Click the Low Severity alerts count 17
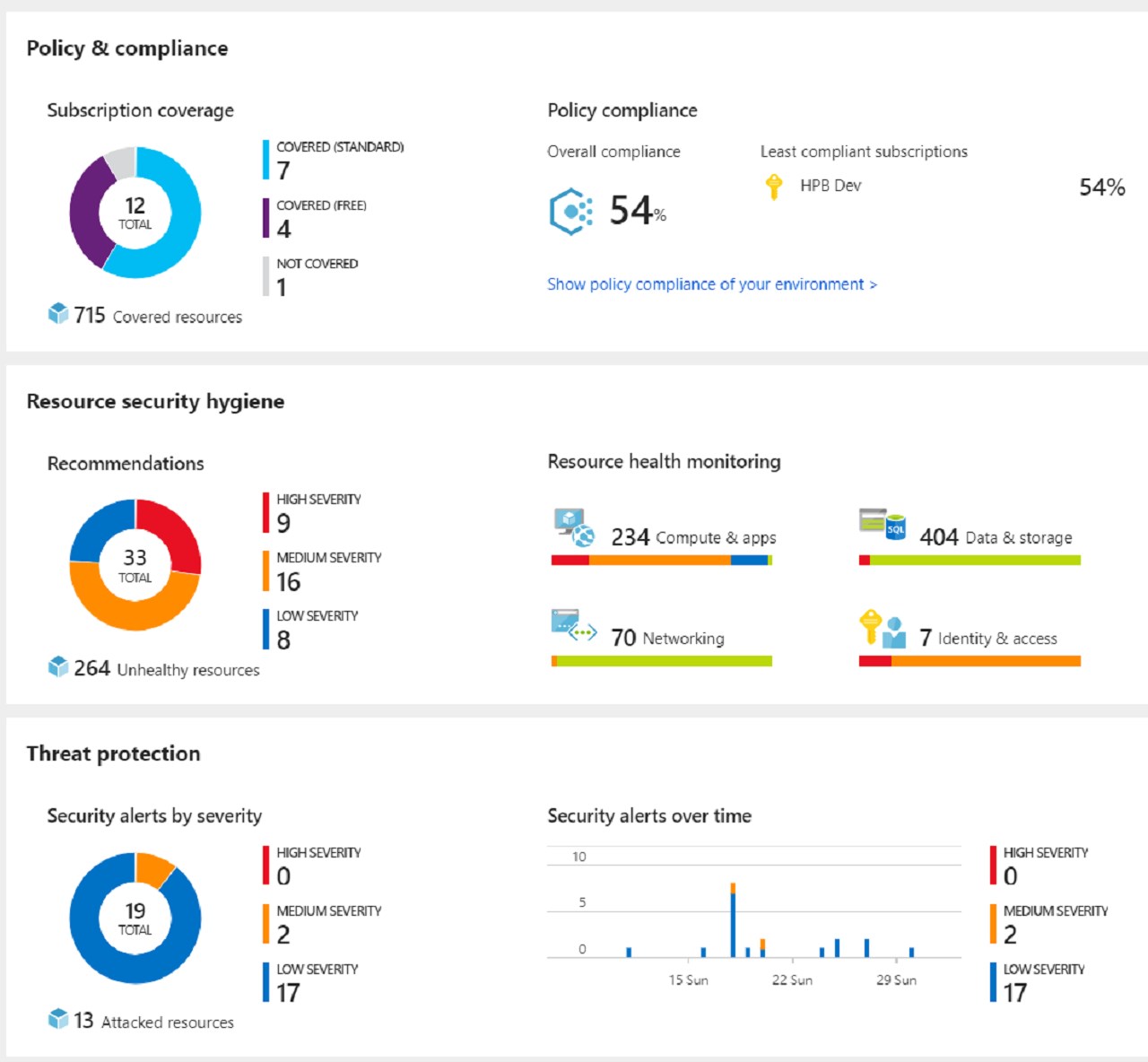Image resolution: width=1148 pixels, height=1062 pixels. pos(288,993)
